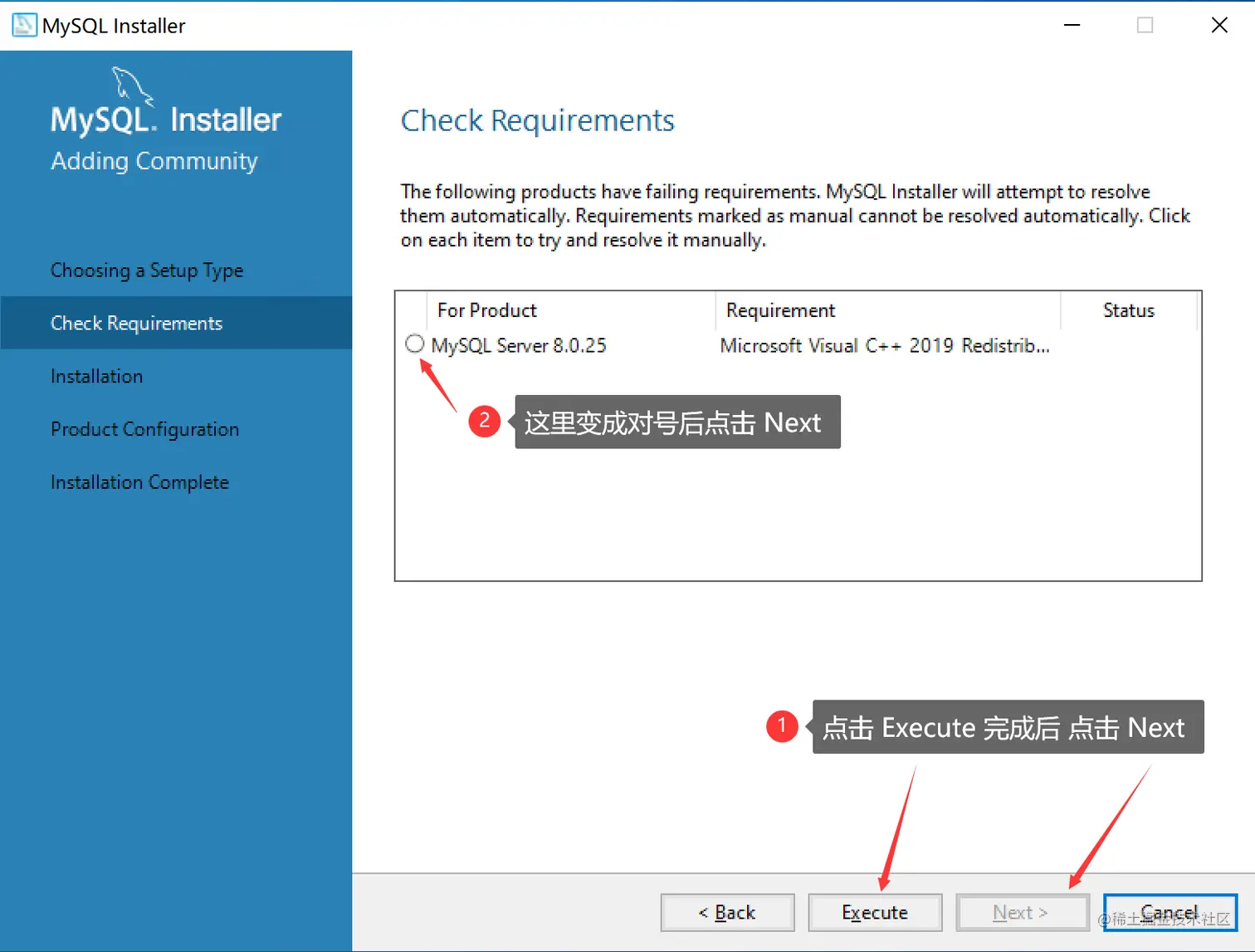Close the MySQL Installer window
The width and height of the screenshot is (1255, 952).
pyautogui.click(x=1219, y=25)
